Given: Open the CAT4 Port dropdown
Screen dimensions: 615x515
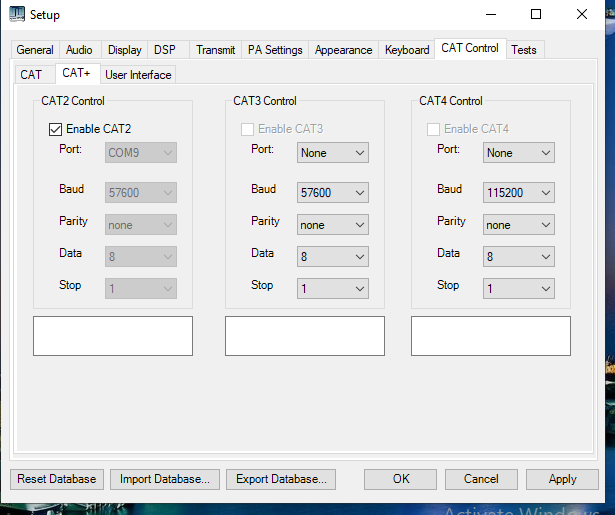Looking at the screenshot, I should 519,153.
